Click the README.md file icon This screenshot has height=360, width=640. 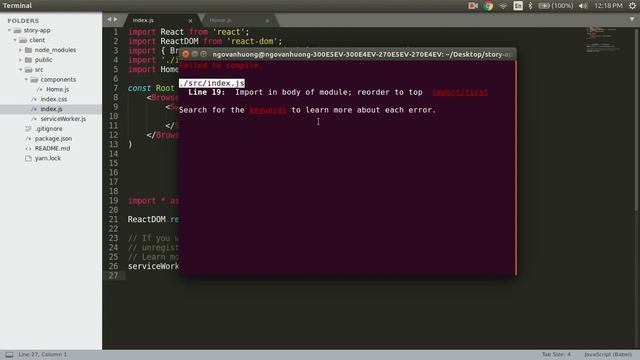tap(28, 148)
